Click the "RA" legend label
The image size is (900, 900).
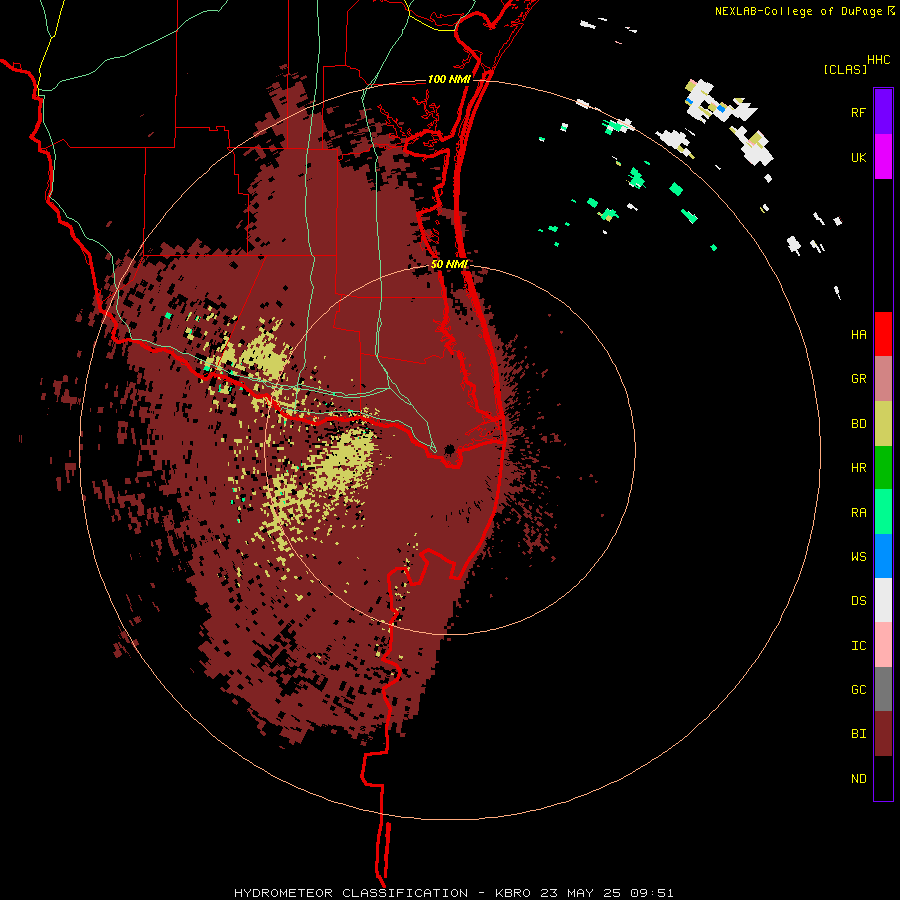click(858, 513)
